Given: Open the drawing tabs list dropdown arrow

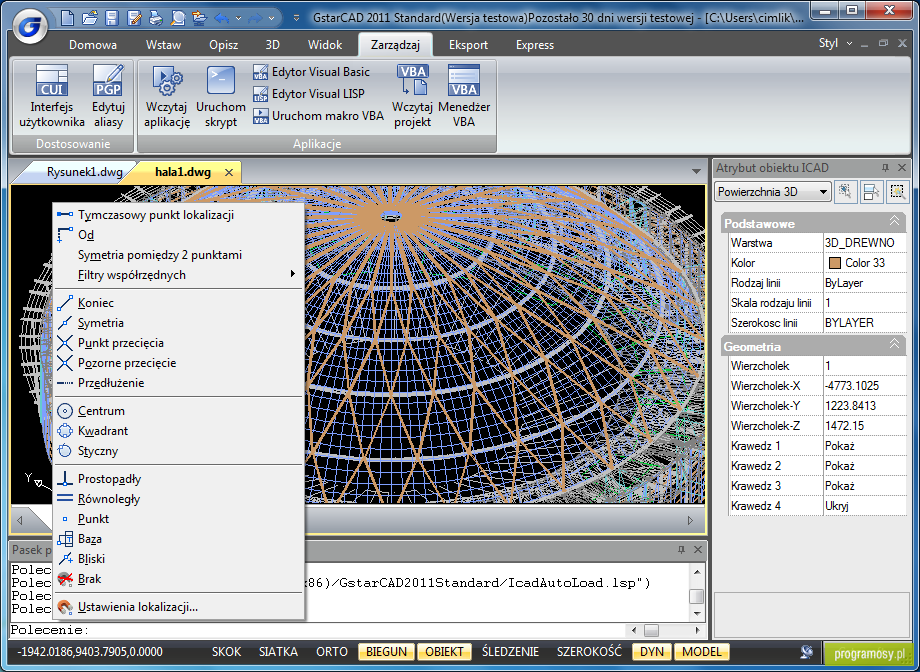Looking at the screenshot, I should click(x=696, y=171).
